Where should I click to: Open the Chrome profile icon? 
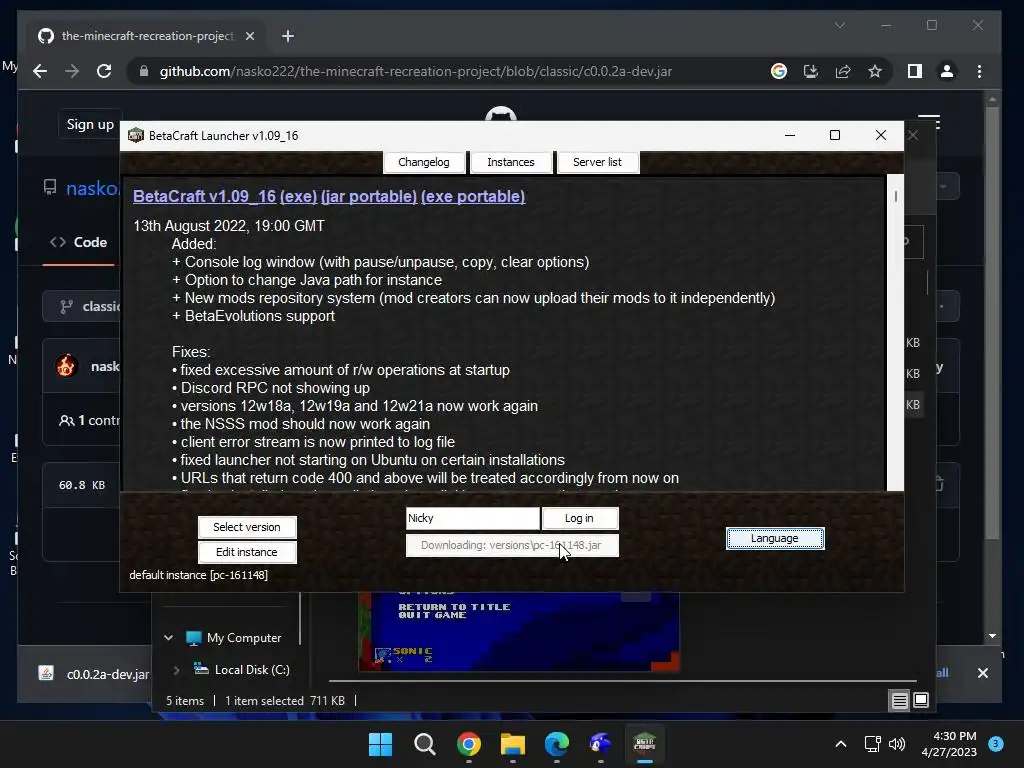[x=946, y=71]
